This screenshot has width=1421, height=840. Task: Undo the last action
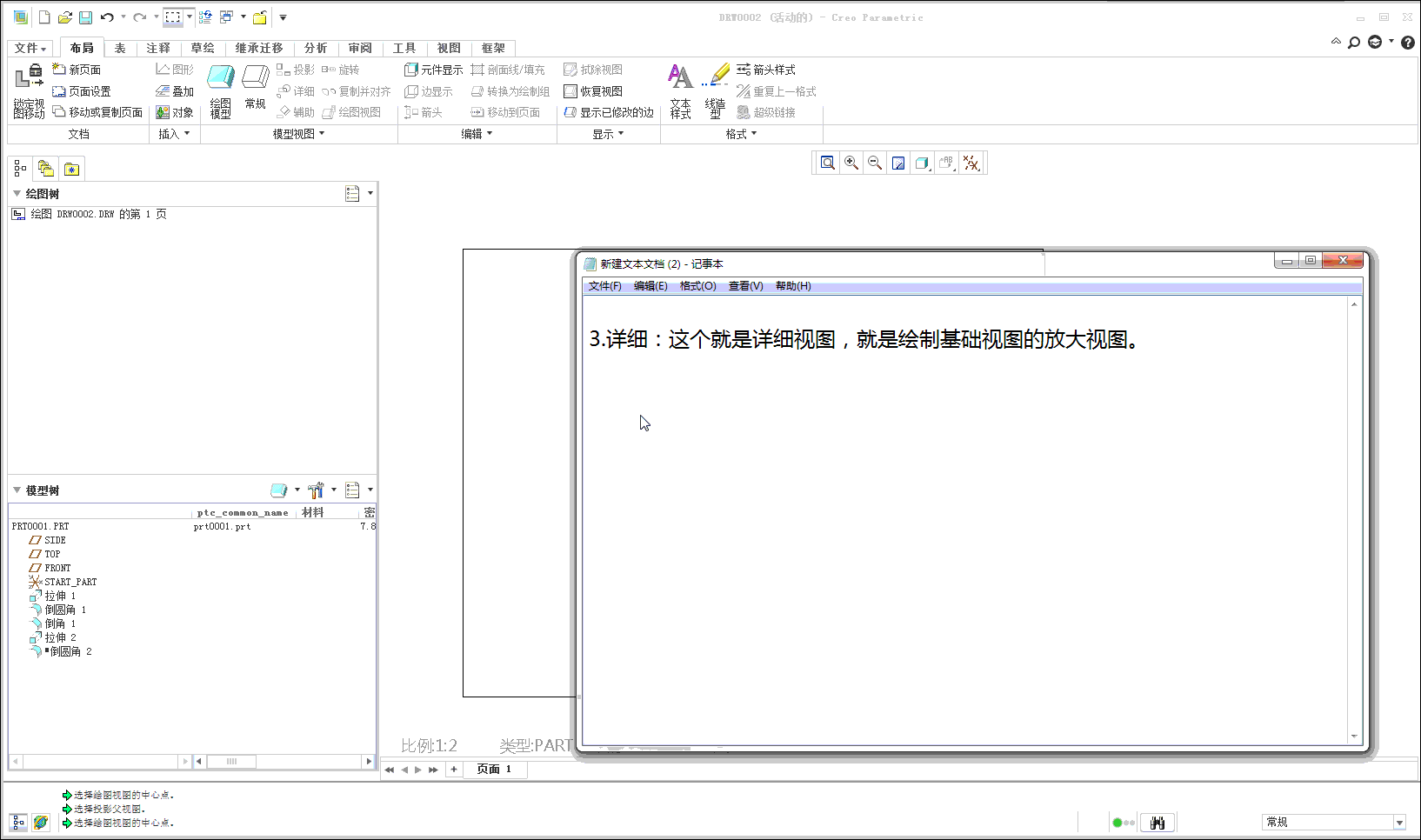[x=107, y=17]
